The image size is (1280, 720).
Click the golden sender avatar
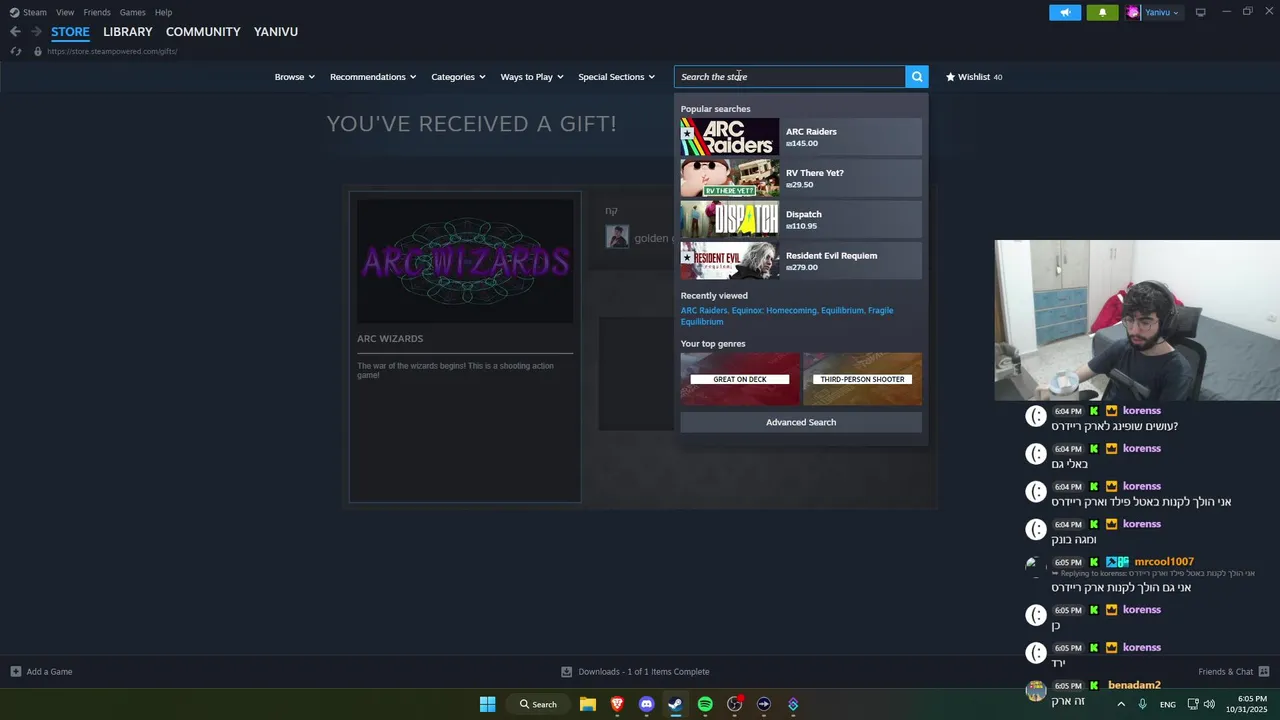click(617, 237)
